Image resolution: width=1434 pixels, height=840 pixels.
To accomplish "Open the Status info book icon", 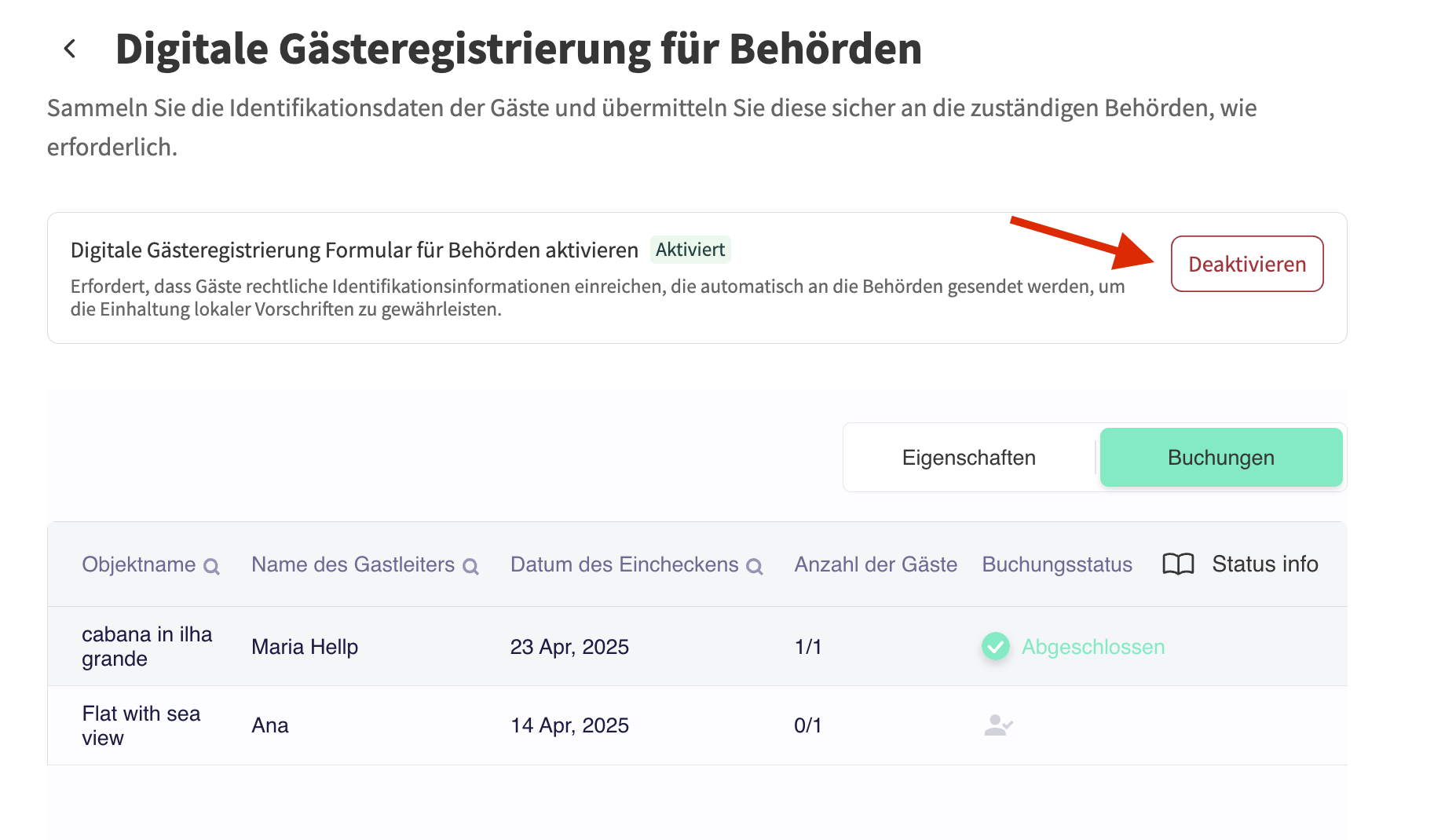I will (1177, 564).
